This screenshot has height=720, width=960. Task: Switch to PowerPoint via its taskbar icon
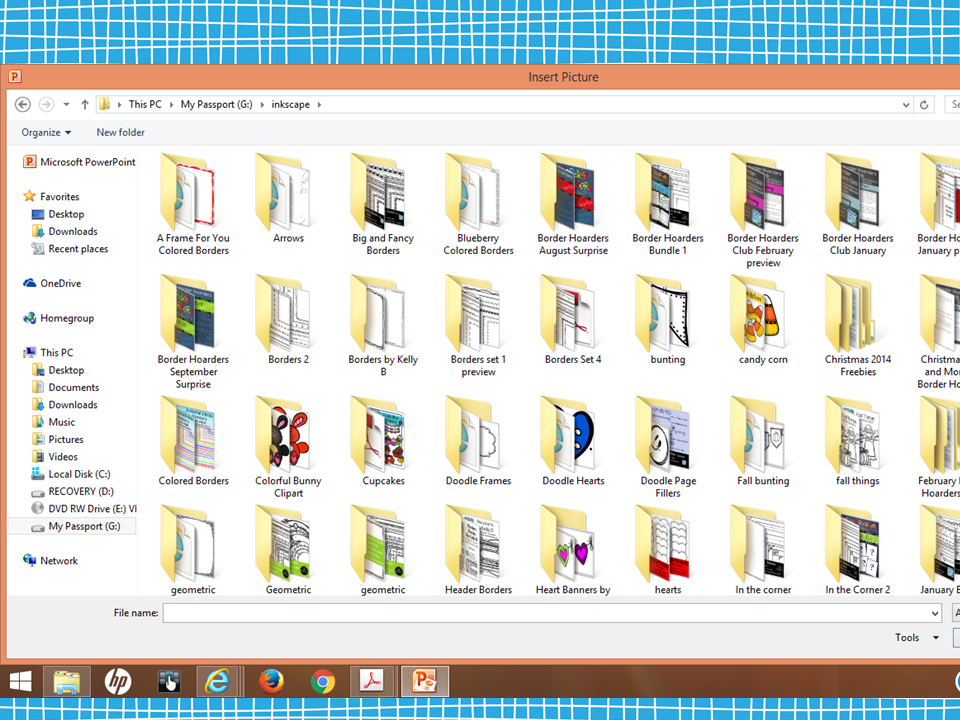click(424, 681)
